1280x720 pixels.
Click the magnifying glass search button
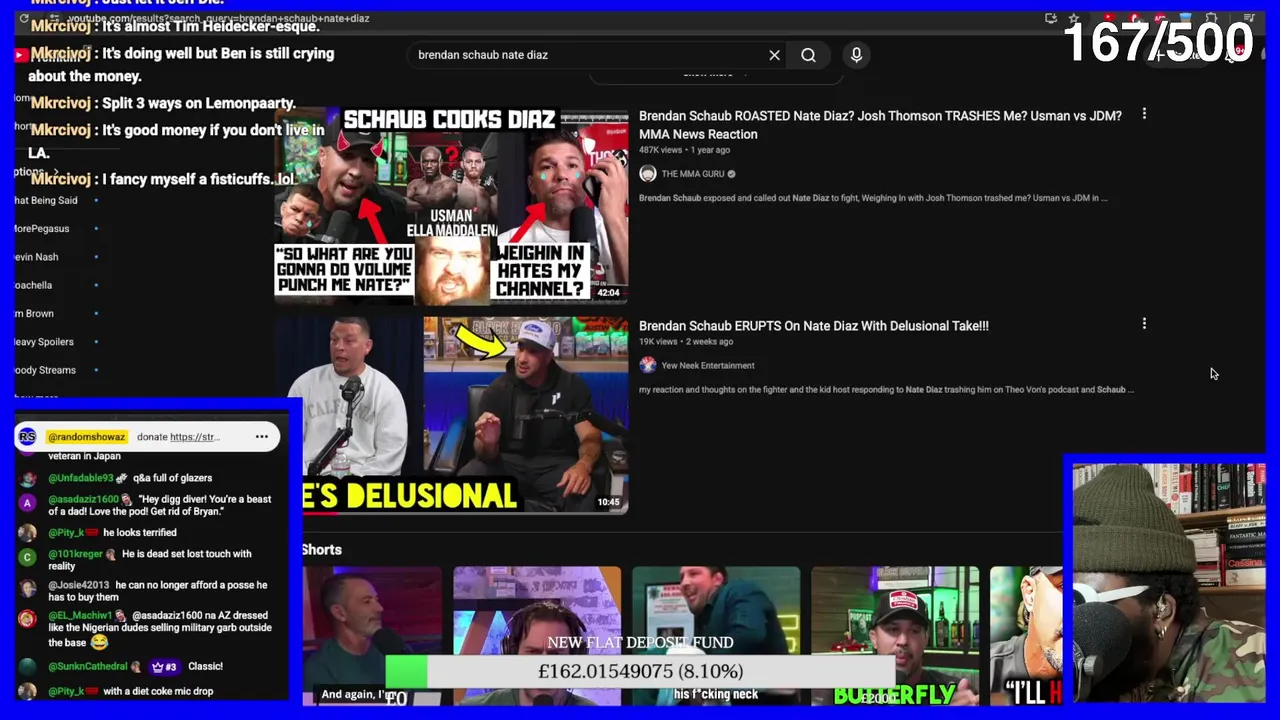point(808,55)
